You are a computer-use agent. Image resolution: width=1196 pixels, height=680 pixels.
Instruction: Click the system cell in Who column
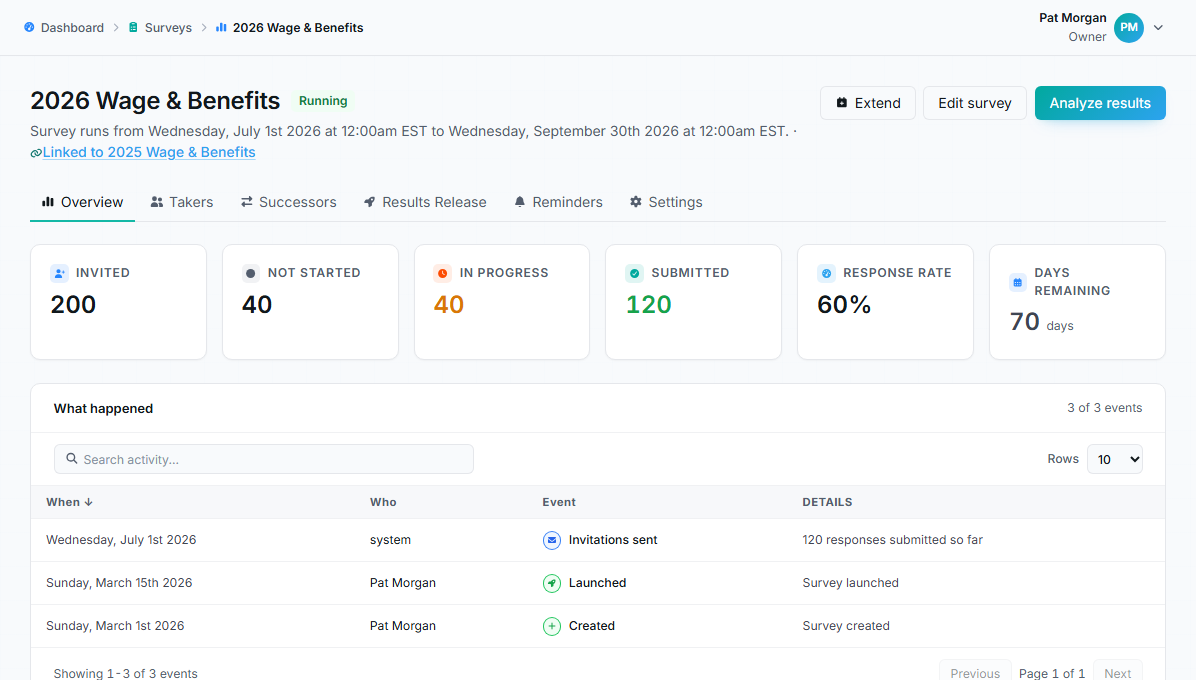point(391,540)
